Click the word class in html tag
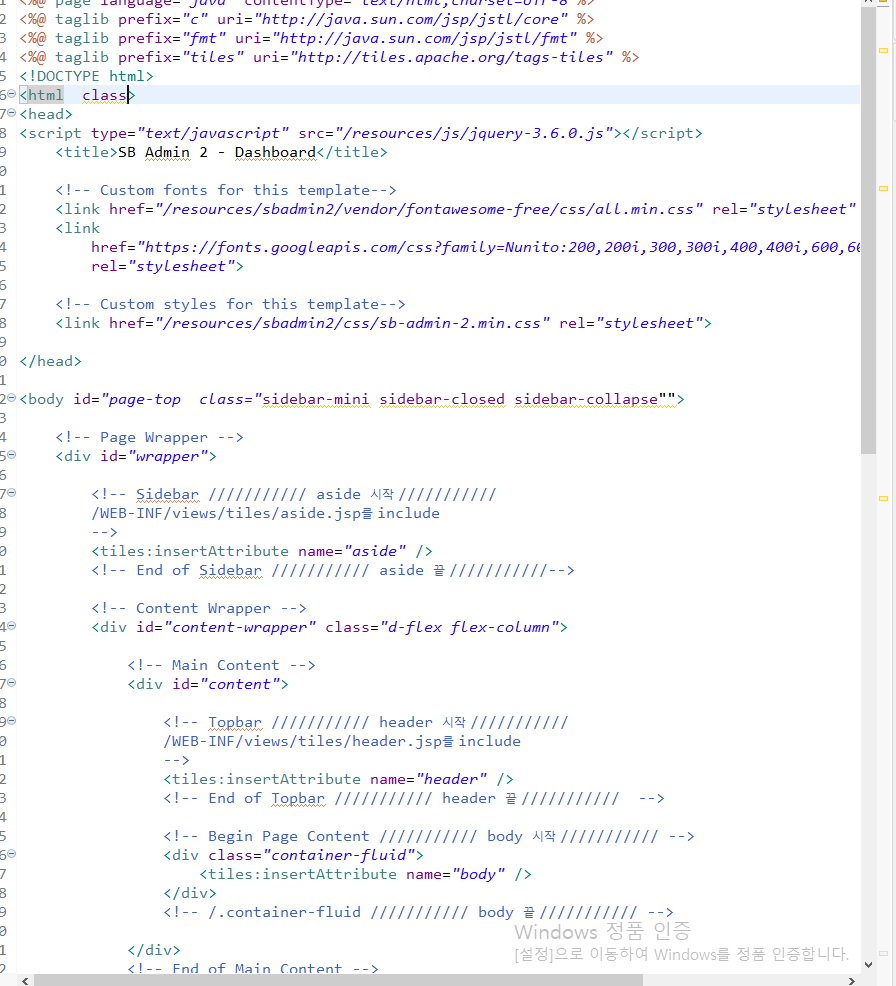Screen dimensions: 896x986 tap(104, 95)
